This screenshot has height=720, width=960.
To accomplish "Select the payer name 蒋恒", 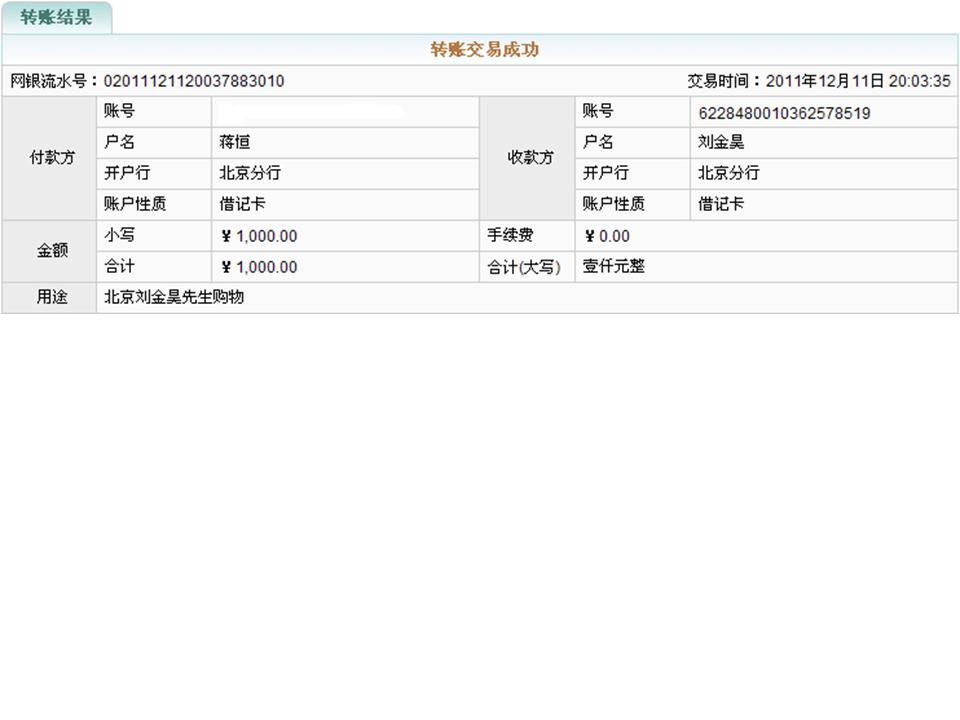I will pyautogui.click(x=234, y=143).
